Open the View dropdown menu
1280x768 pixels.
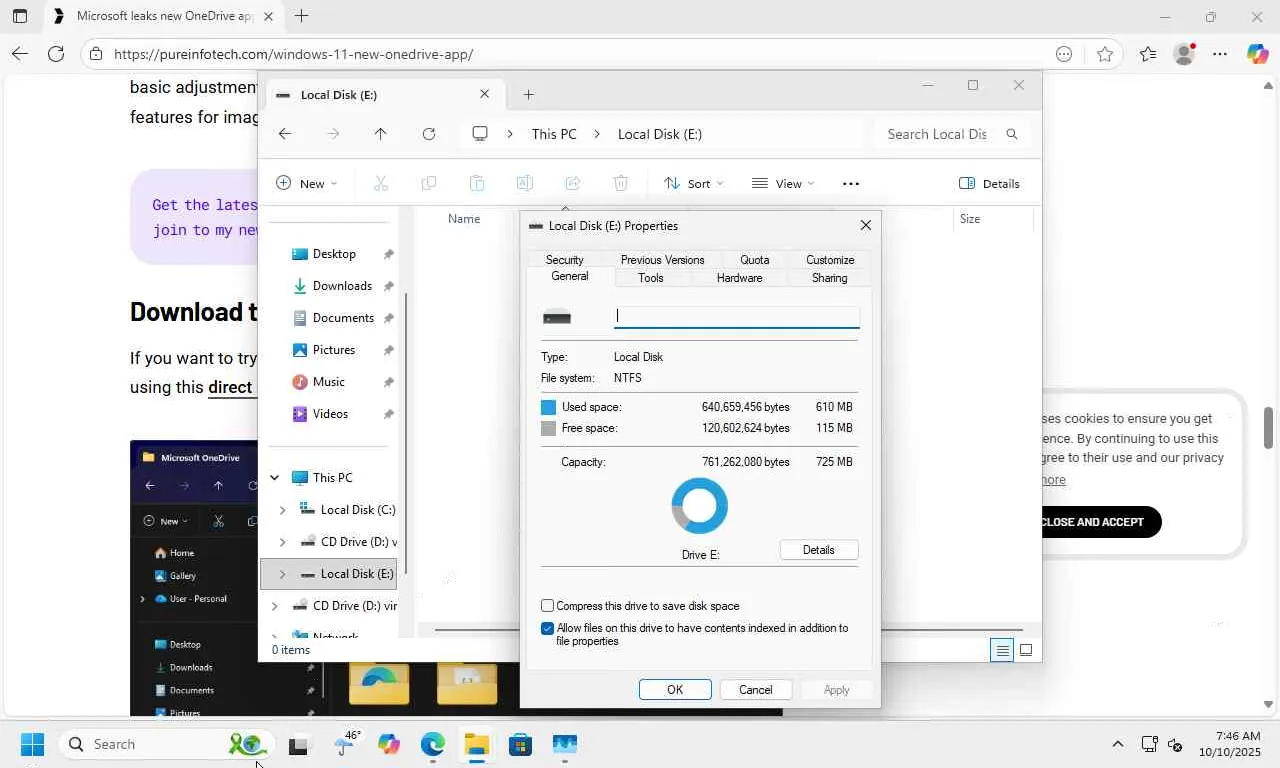pyautogui.click(x=783, y=183)
